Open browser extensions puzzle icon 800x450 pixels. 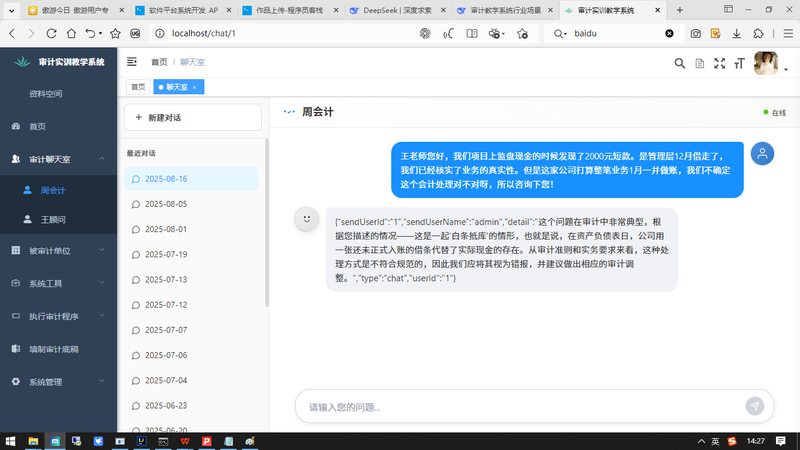[758, 33]
